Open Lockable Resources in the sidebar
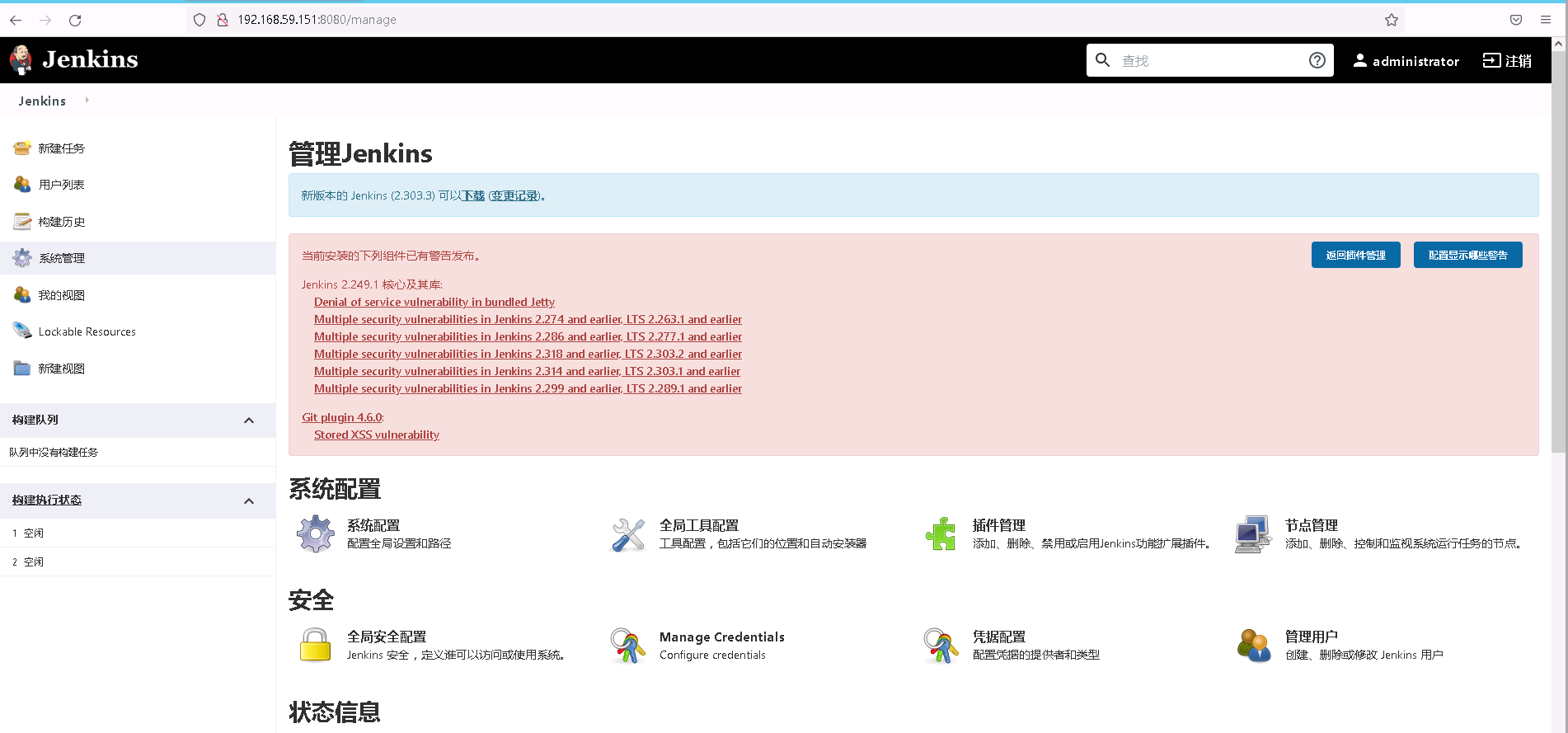Viewport: 1568px width, 733px height. (x=87, y=331)
